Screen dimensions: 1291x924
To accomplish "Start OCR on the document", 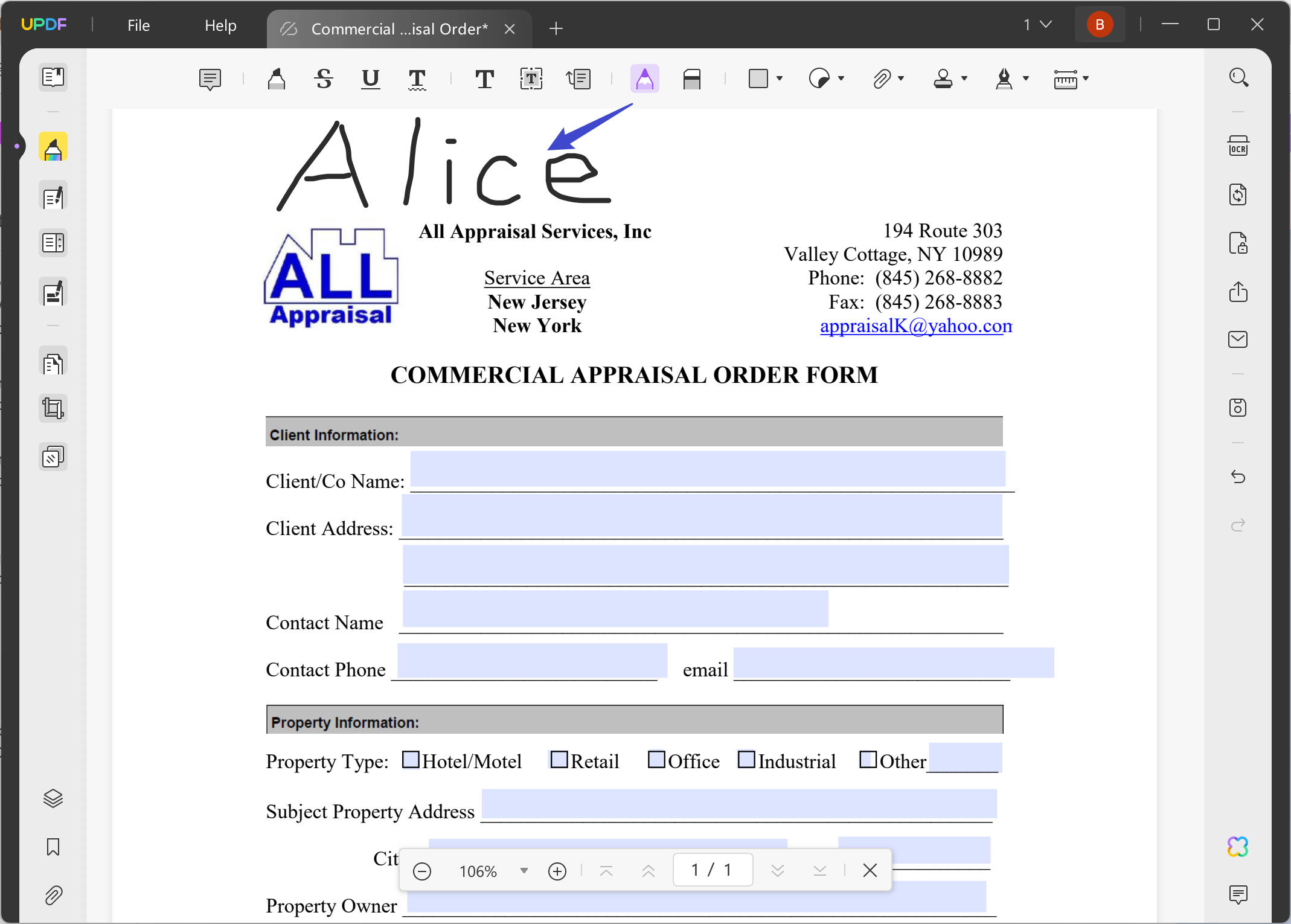I will 1238,146.
